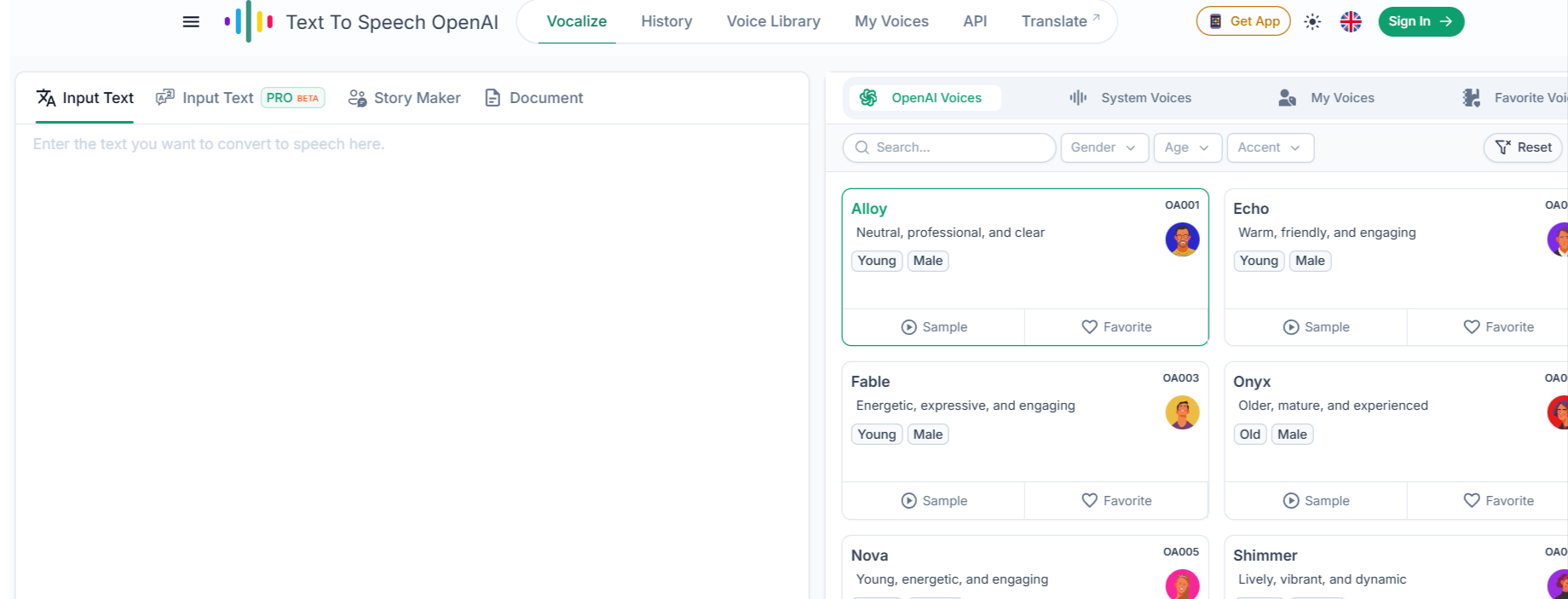Image resolution: width=1568 pixels, height=599 pixels.
Task: Click the Text To Speech OpenAI logo
Action: coord(361,22)
